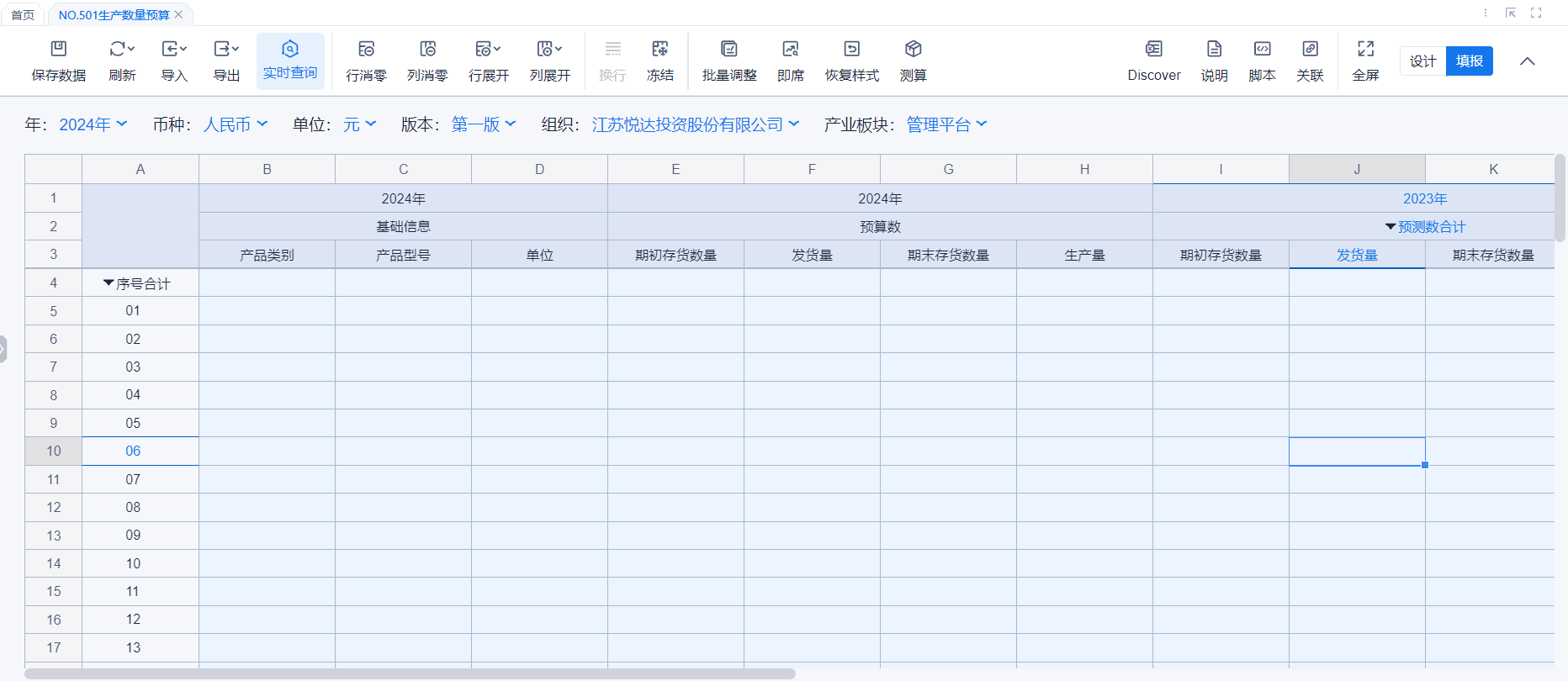Screen dimensions: 1568x681
Task: Click the 保存数据 save icon
Action: pos(58,50)
